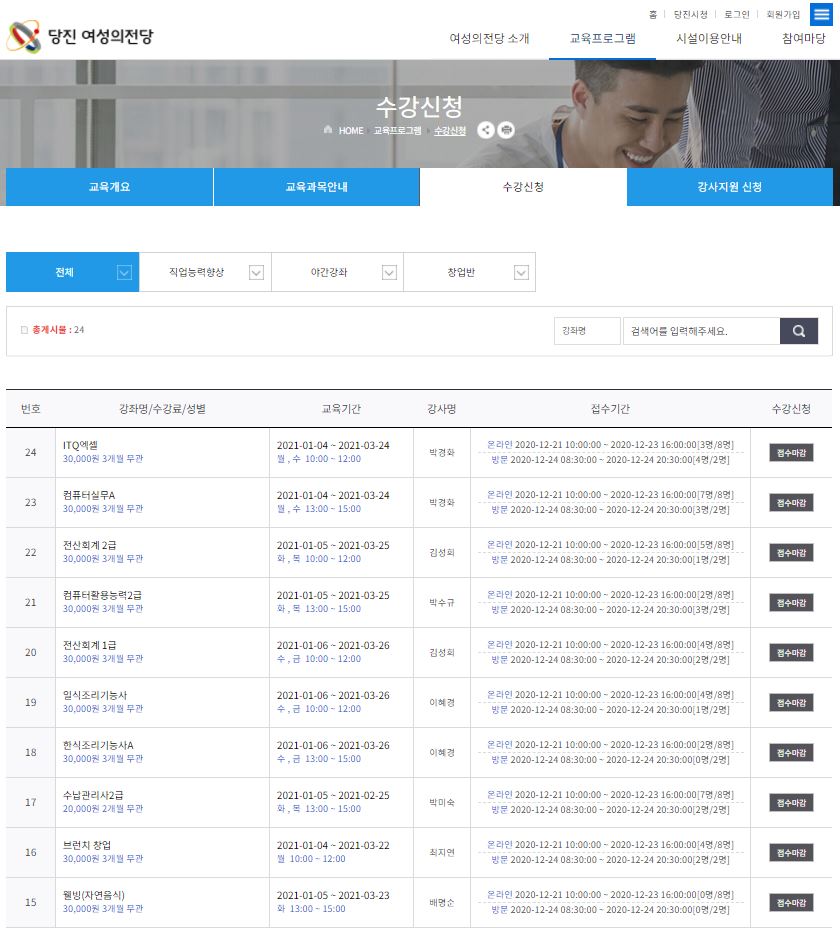Expand the 전체 category dropdown

pos(124,272)
